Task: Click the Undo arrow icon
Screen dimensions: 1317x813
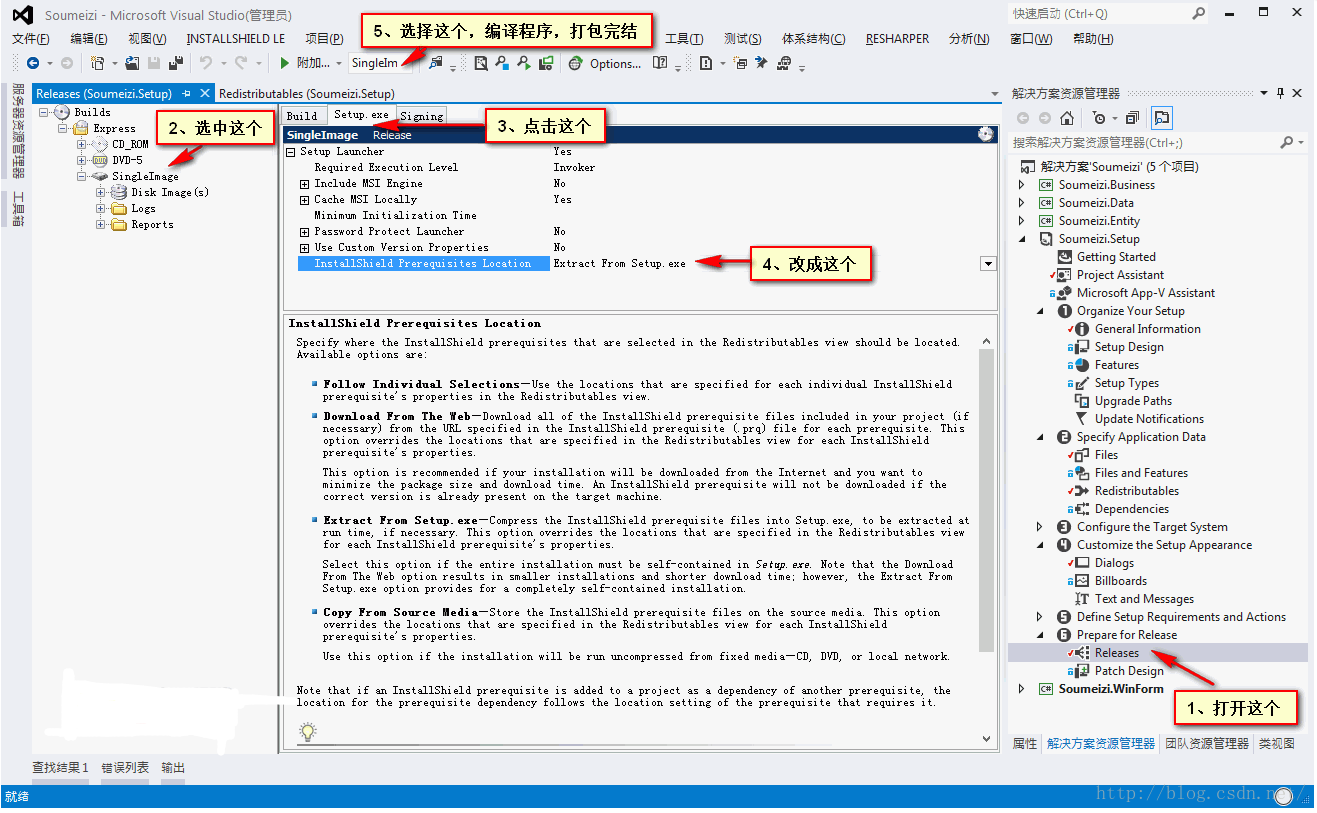Action: pos(205,63)
